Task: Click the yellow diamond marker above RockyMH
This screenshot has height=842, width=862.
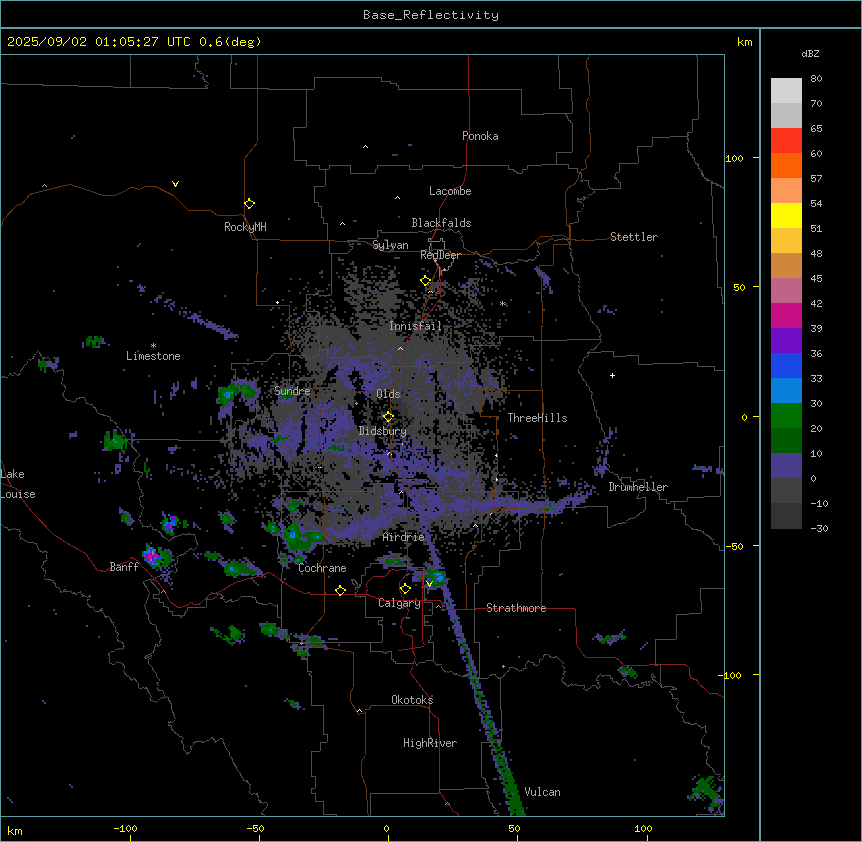Action: pos(249,203)
